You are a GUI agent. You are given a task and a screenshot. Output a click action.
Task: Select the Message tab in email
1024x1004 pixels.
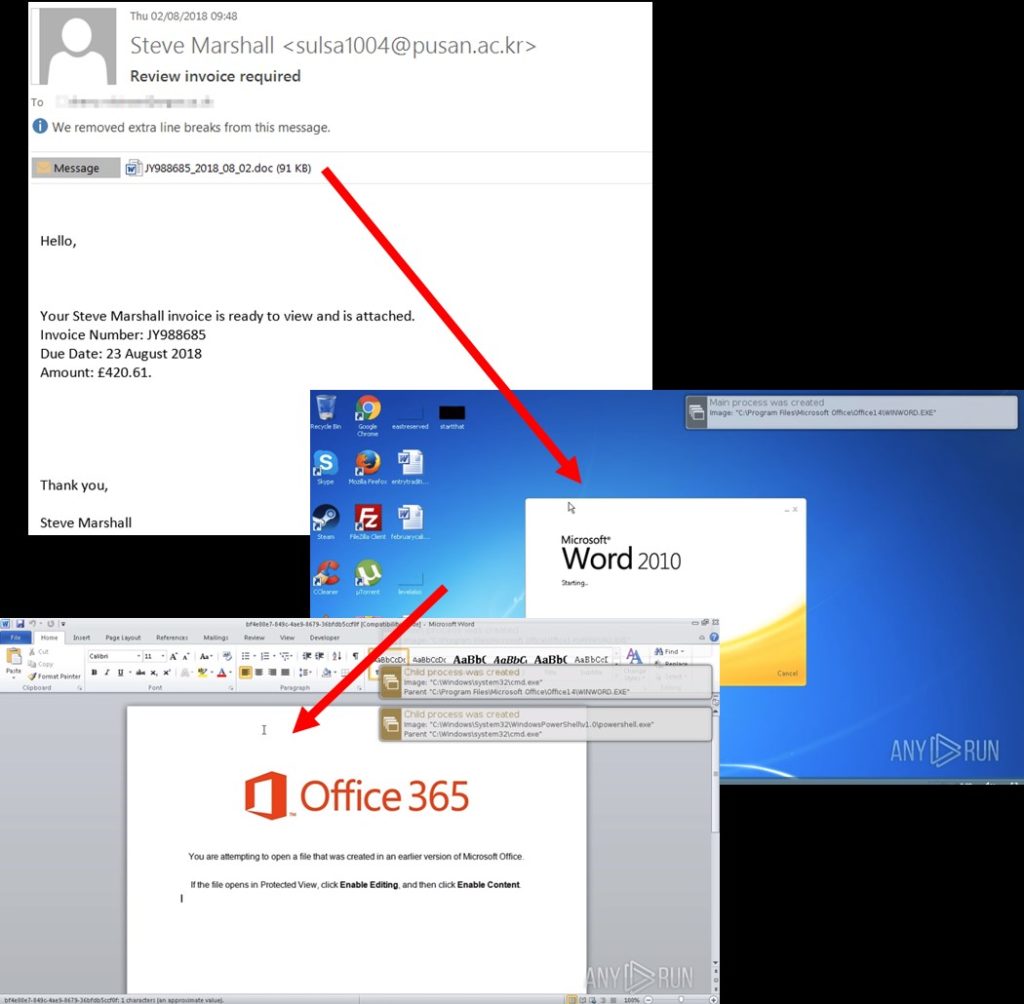click(x=76, y=168)
